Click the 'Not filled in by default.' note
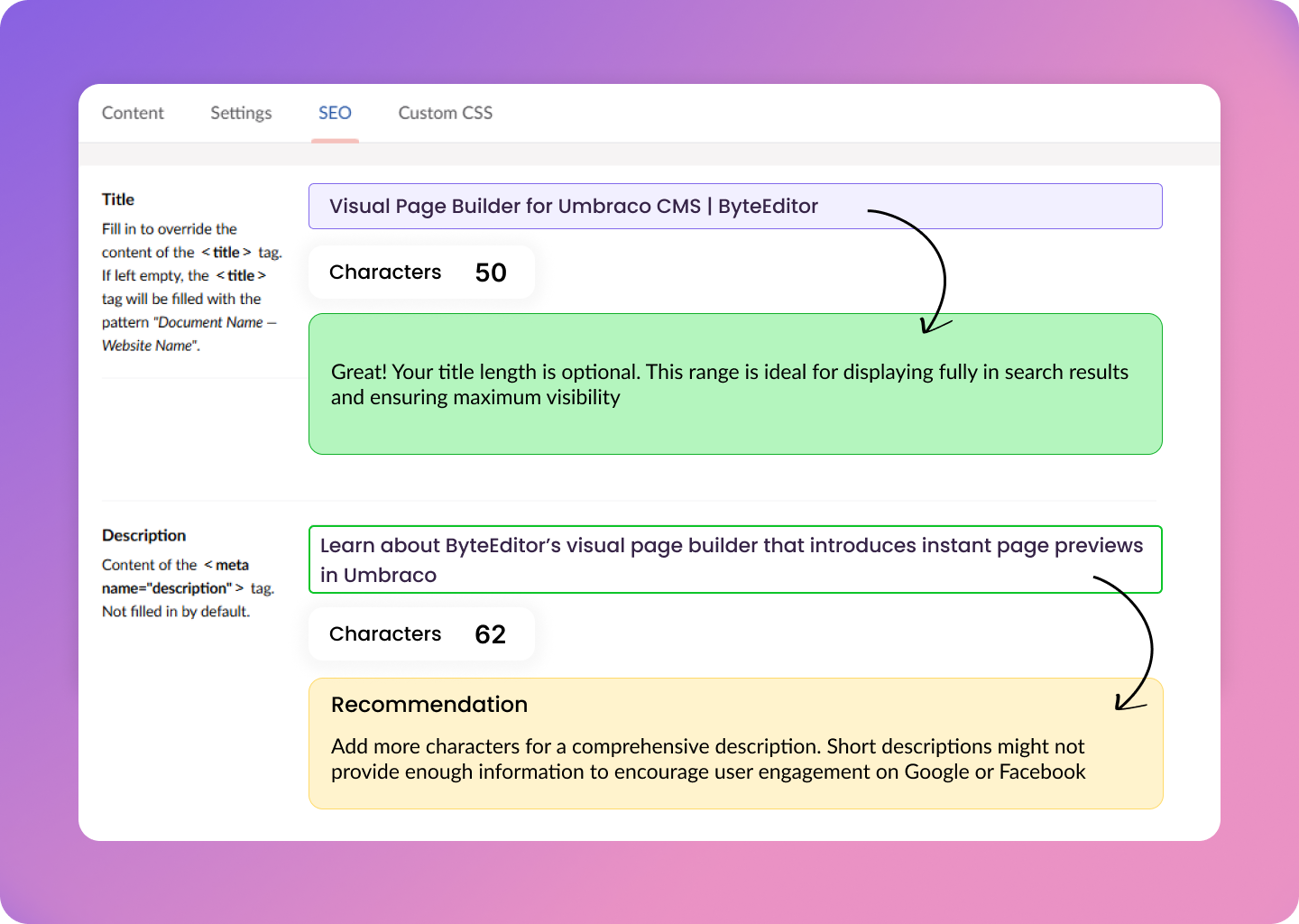This screenshot has height=924, width=1299. [175, 611]
